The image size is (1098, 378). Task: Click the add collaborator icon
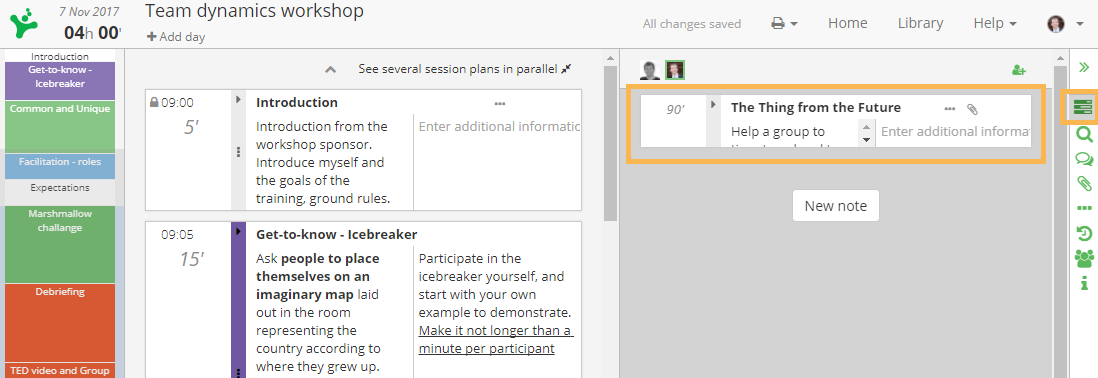[x=1019, y=70]
